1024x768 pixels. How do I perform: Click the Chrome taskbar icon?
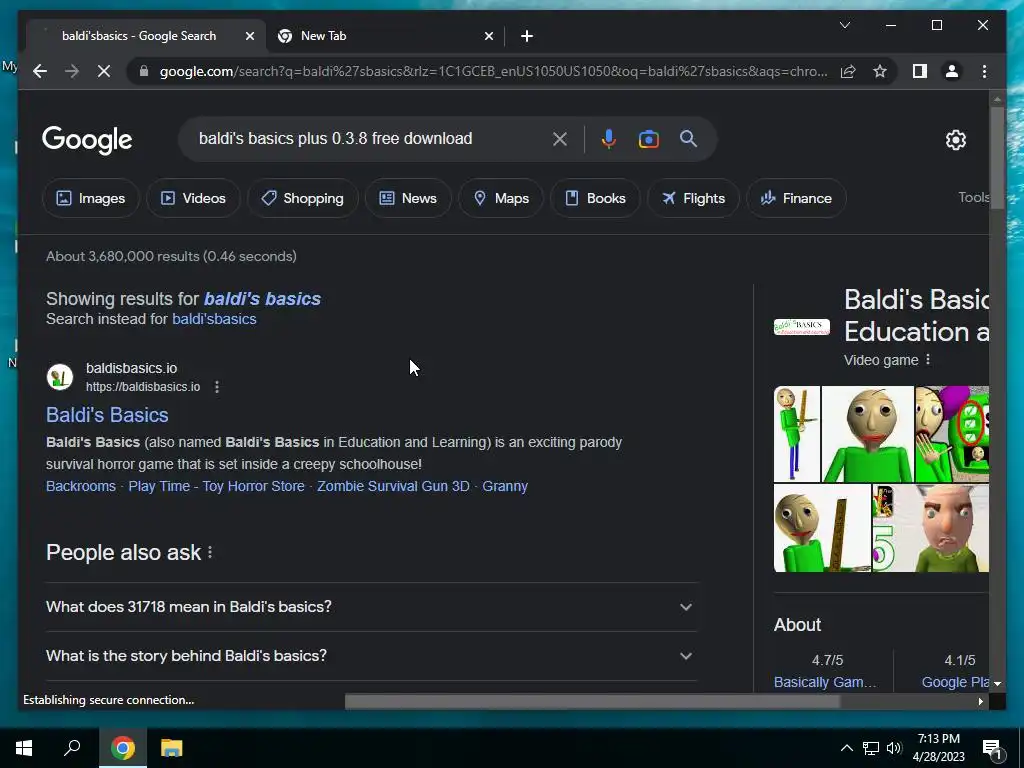pos(122,748)
